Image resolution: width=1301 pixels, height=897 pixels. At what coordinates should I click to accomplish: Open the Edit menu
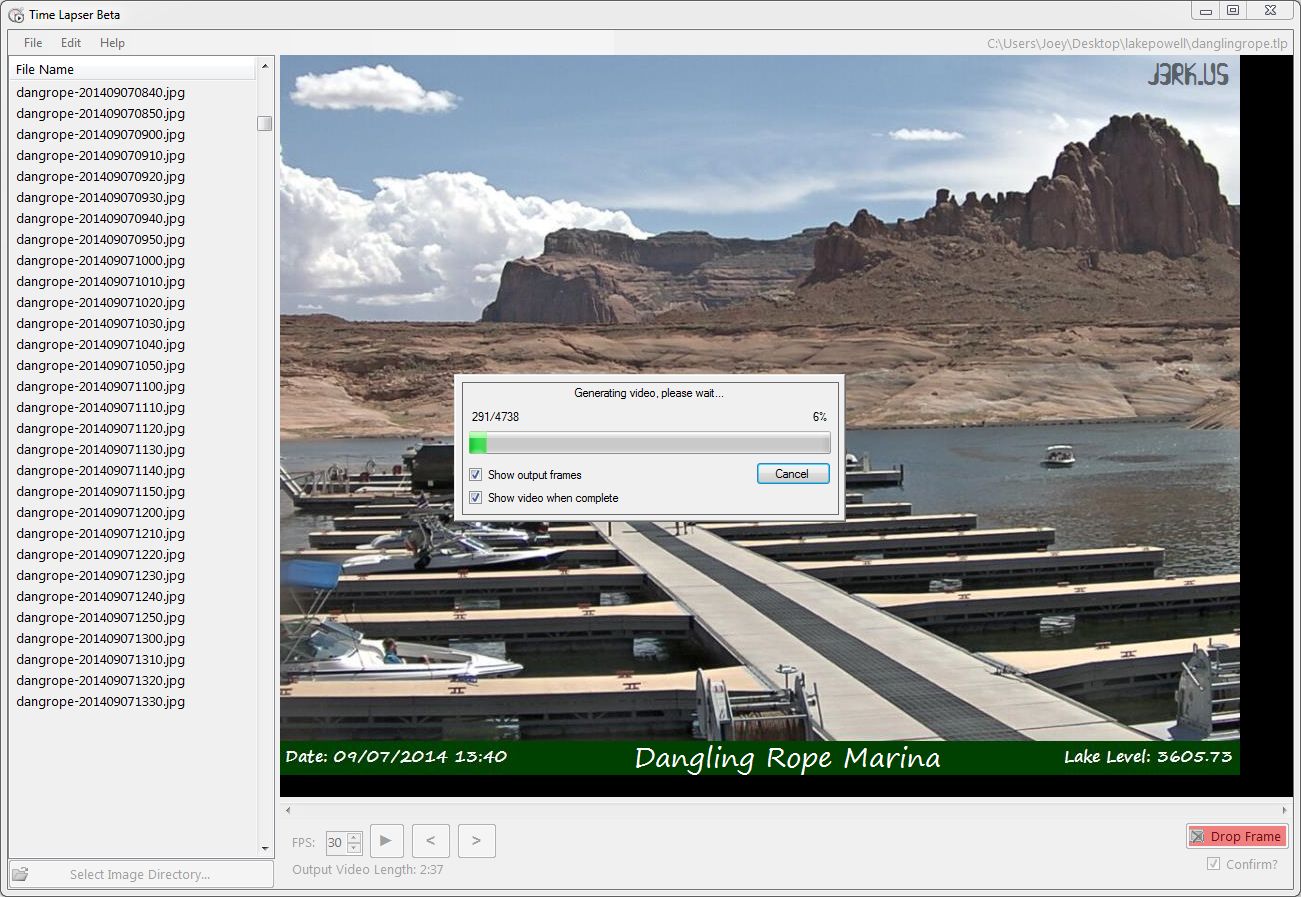(71, 43)
